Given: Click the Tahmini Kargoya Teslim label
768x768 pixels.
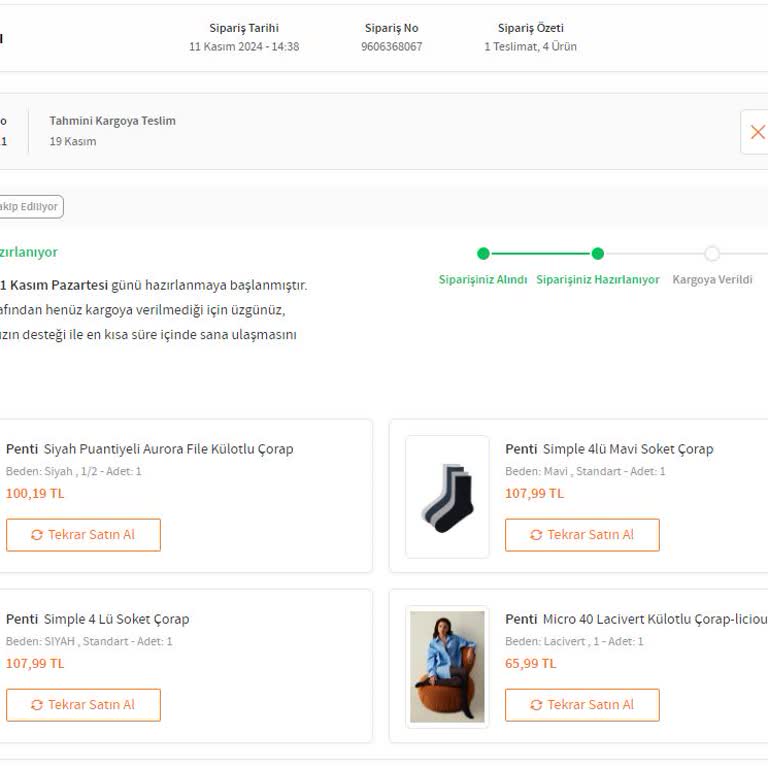Looking at the screenshot, I should [112, 121].
